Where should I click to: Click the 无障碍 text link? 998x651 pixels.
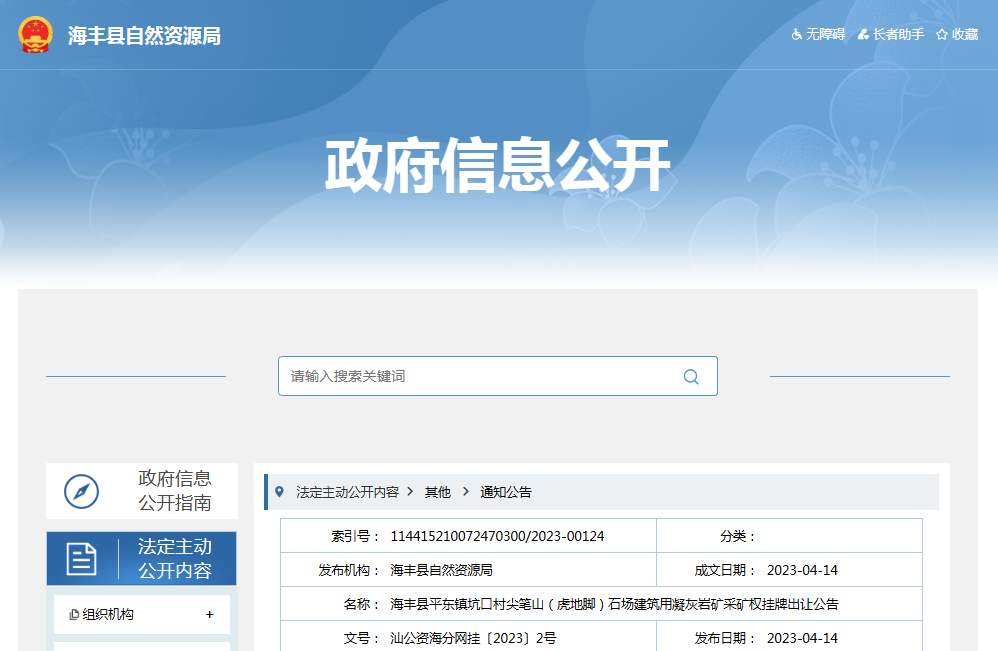826,35
